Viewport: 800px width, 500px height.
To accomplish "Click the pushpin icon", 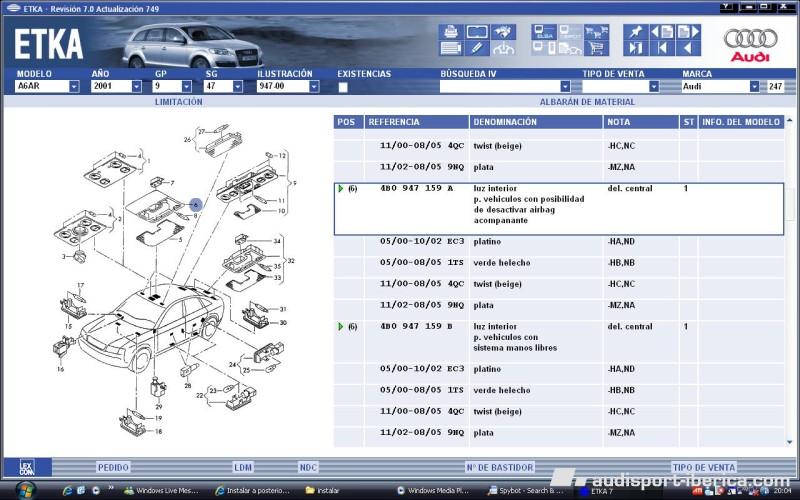I will (636, 32).
